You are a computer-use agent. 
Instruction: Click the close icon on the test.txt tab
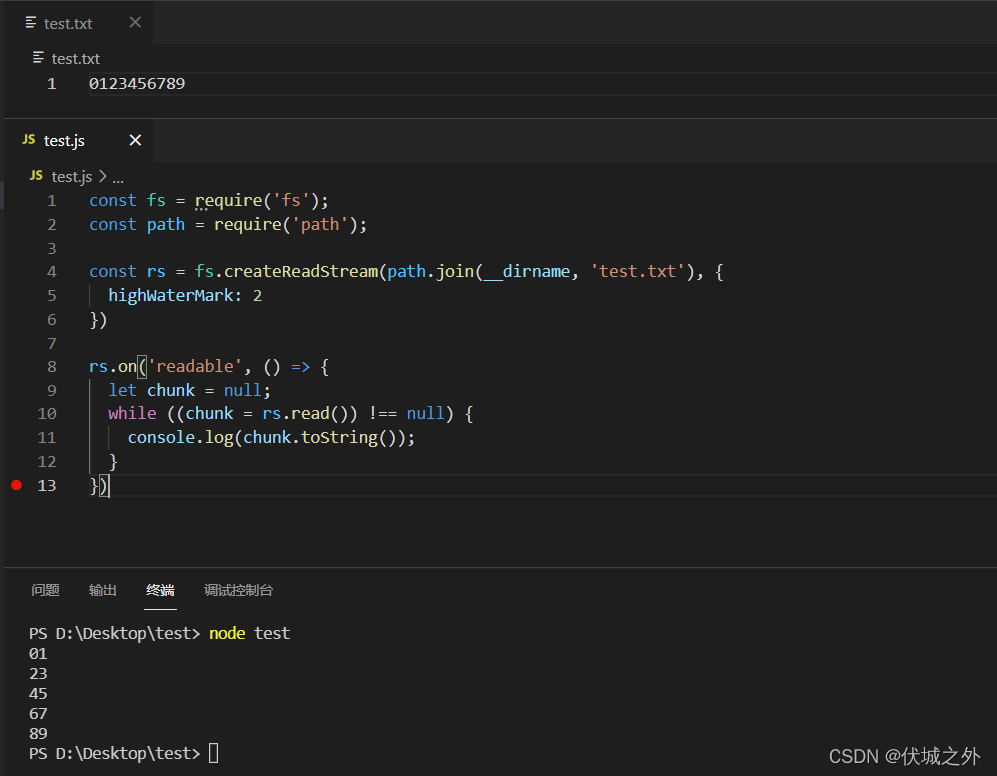135,23
